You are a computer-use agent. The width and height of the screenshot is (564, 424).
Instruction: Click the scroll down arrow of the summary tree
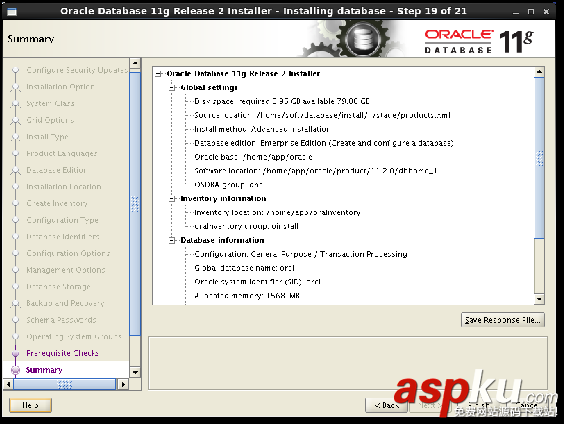click(x=539, y=298)
